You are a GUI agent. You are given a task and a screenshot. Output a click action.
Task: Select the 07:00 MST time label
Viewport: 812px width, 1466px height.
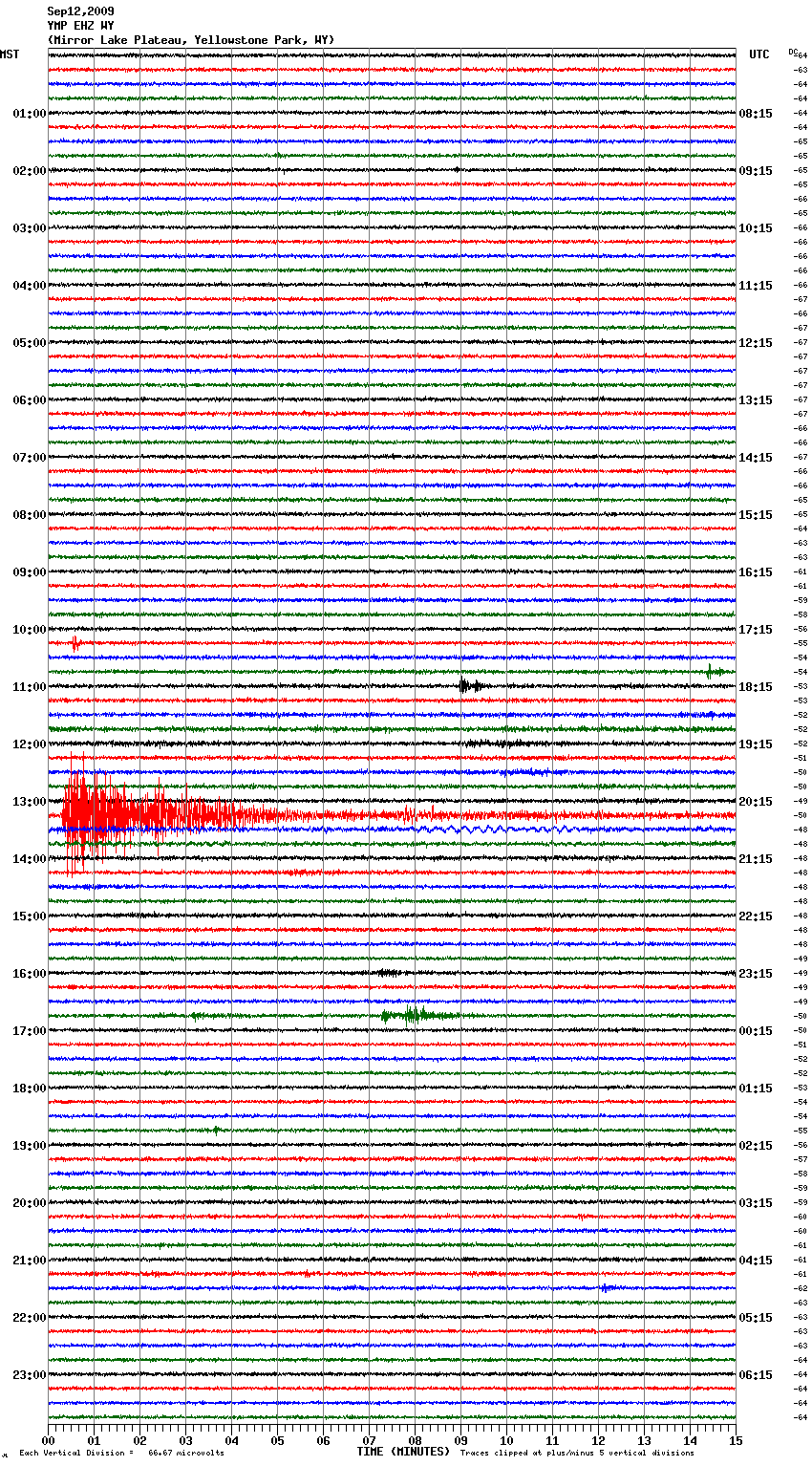tap(30, 458)
